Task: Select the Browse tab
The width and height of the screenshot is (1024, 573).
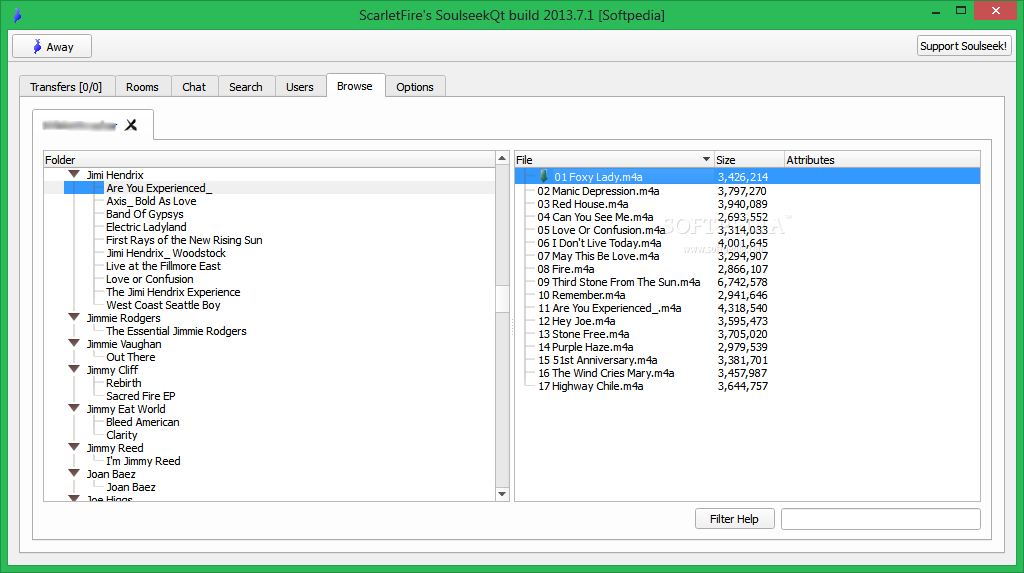Action: [x=355, y=86]
